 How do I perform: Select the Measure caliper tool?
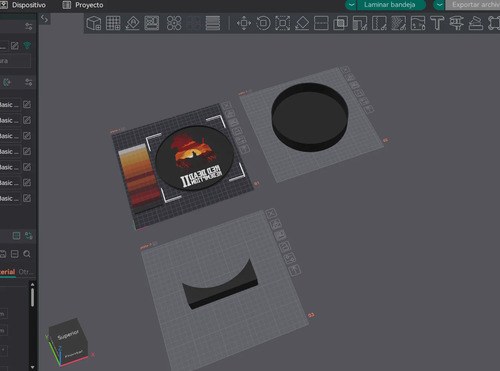click(456, 23)
